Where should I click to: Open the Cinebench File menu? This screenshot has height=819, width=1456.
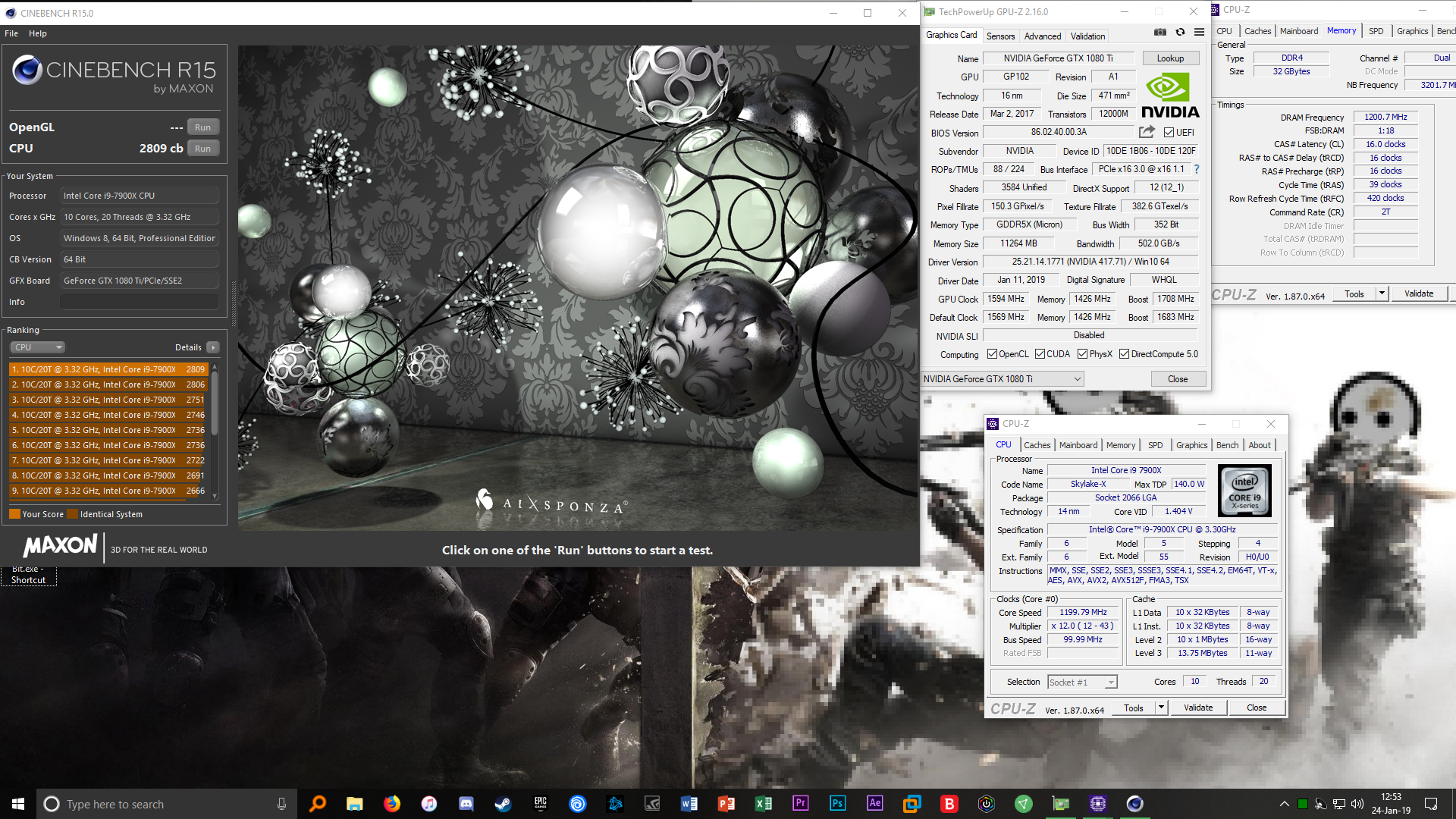point(11,33)
